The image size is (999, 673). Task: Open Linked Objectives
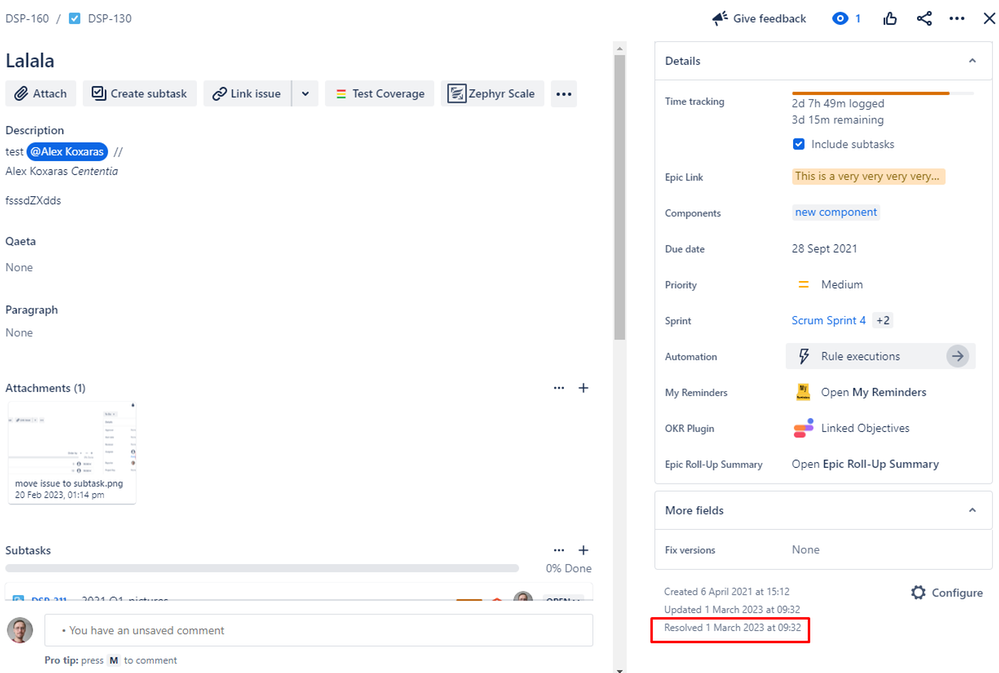[x=865, y=428]
